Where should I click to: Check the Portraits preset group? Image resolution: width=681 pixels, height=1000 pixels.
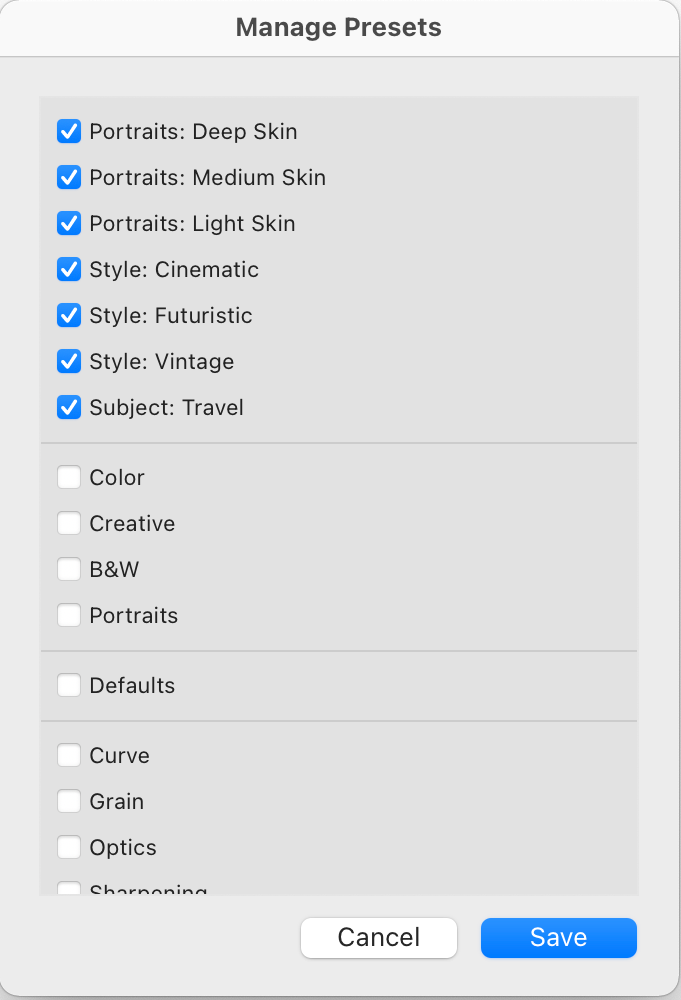click(x=69, y=615)
